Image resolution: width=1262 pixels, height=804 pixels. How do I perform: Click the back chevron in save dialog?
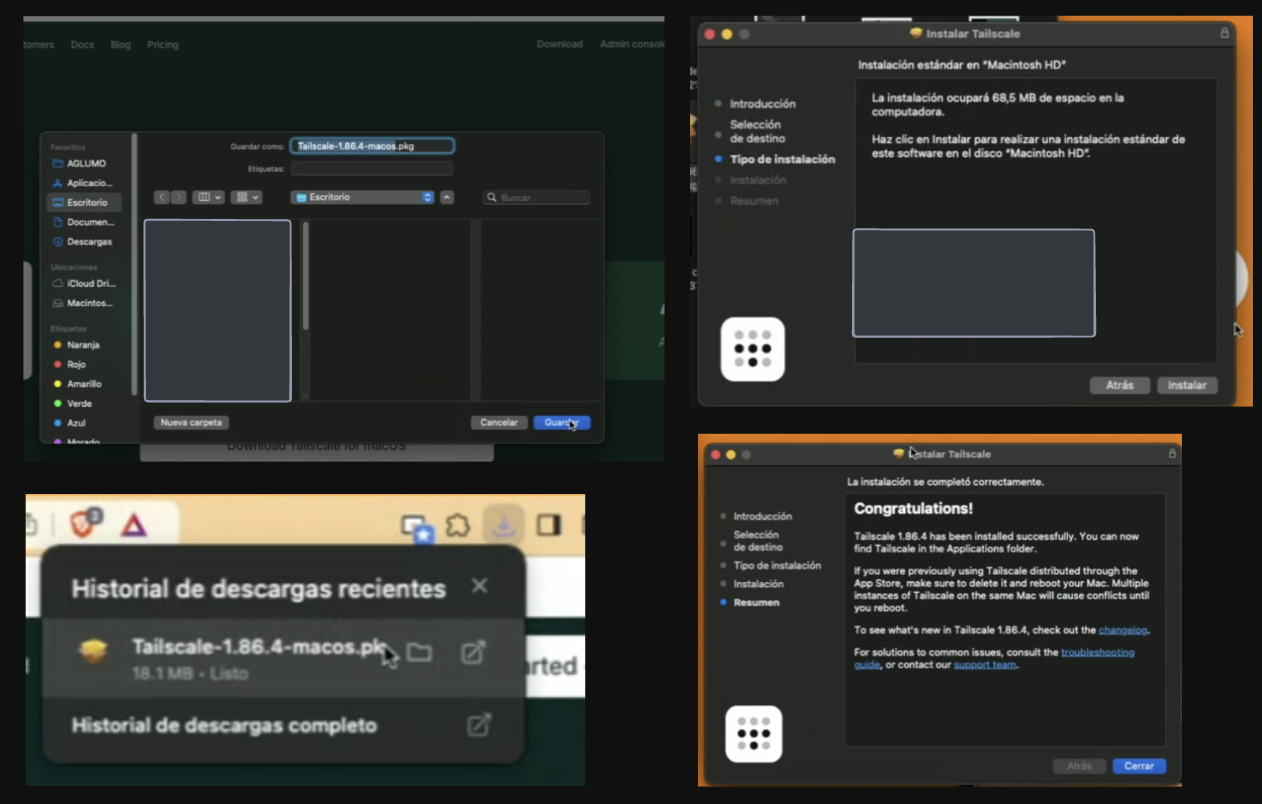click(x=162, y=198)
